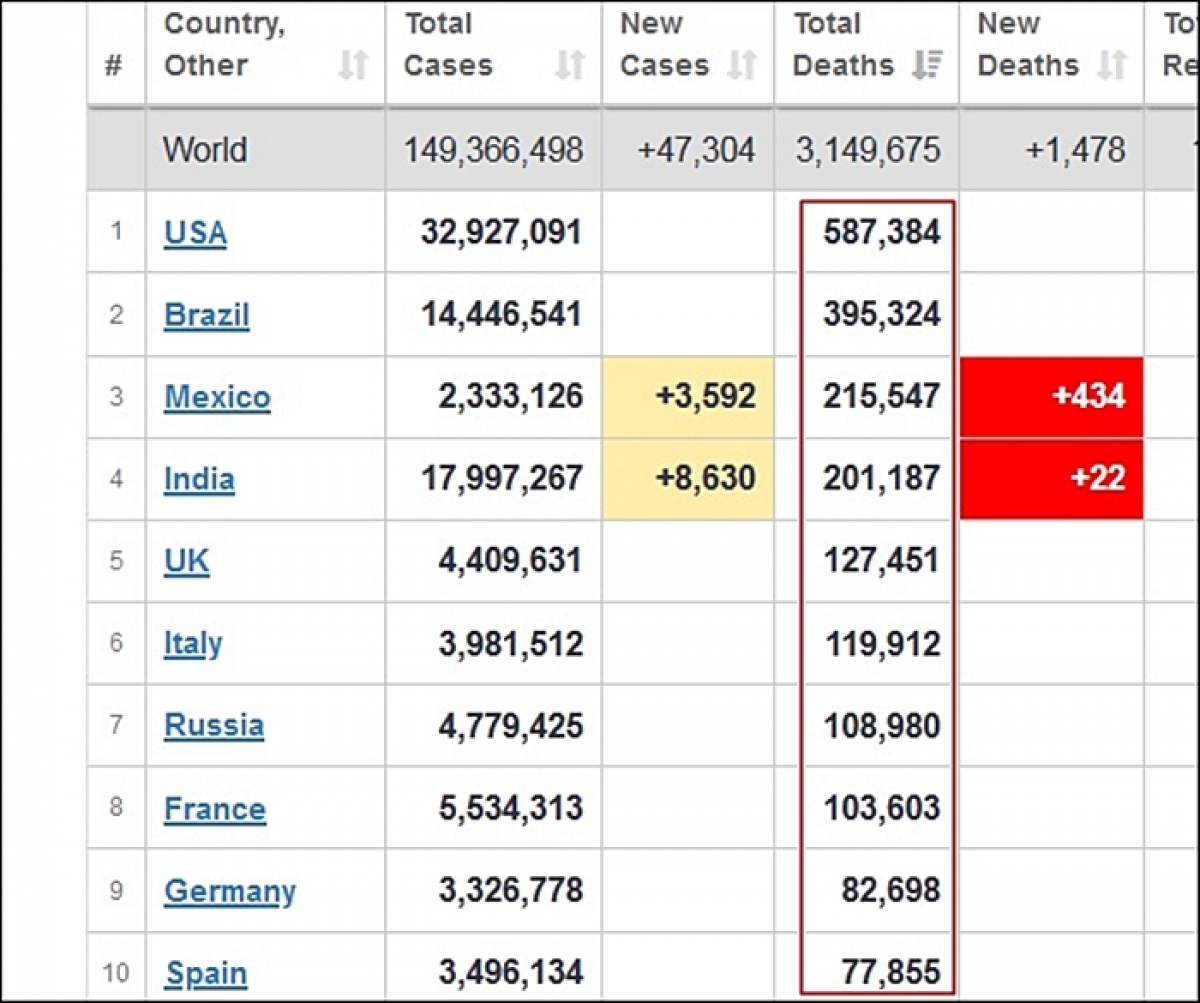Open the Italy country link

193,643
